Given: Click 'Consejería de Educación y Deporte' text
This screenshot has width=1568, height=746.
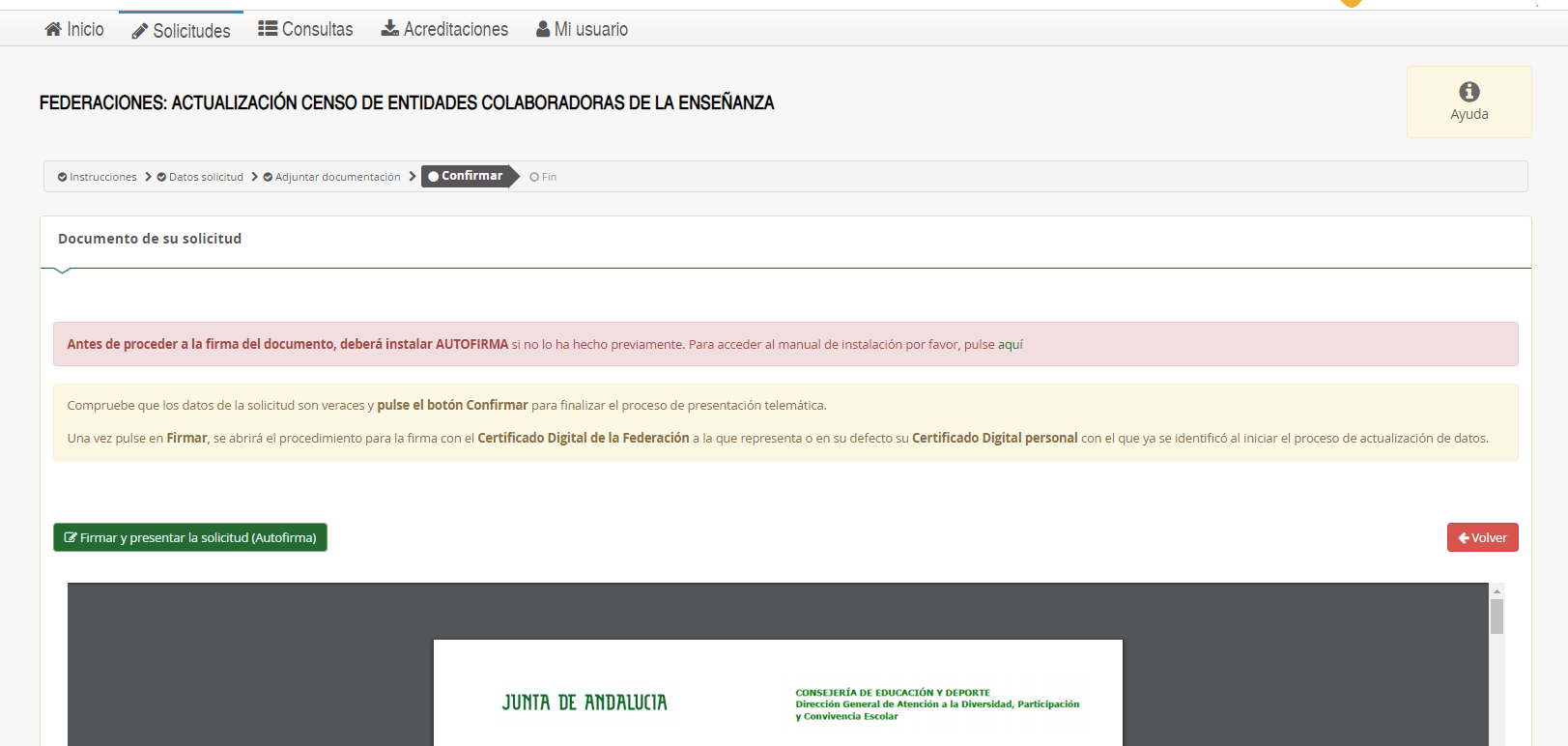Looking at the screenshot, I should 893,693.
